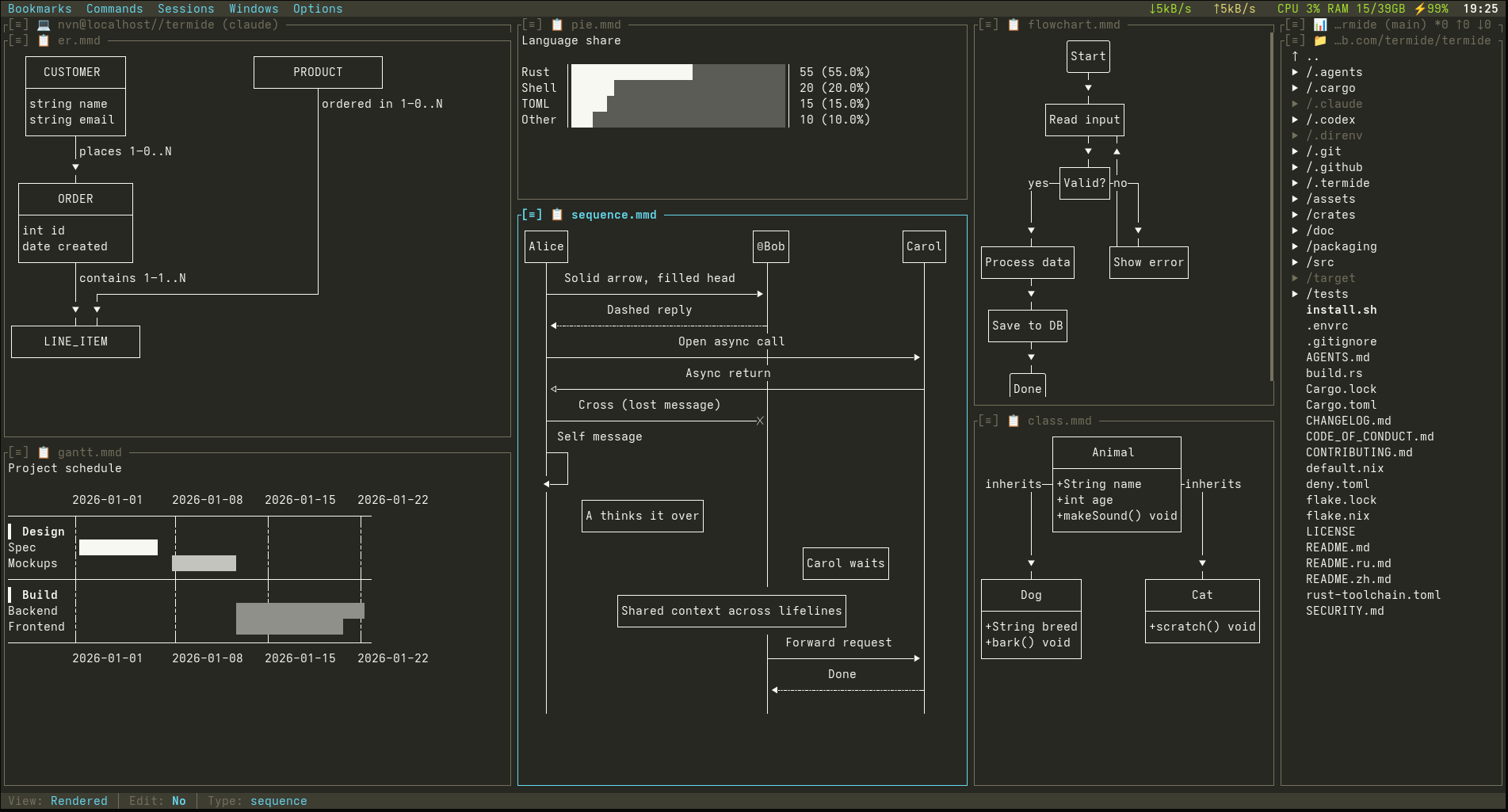Select the Backend task bar in gantt chart
The height and width of the screenshot is (812, 1508).
(300, 611)
